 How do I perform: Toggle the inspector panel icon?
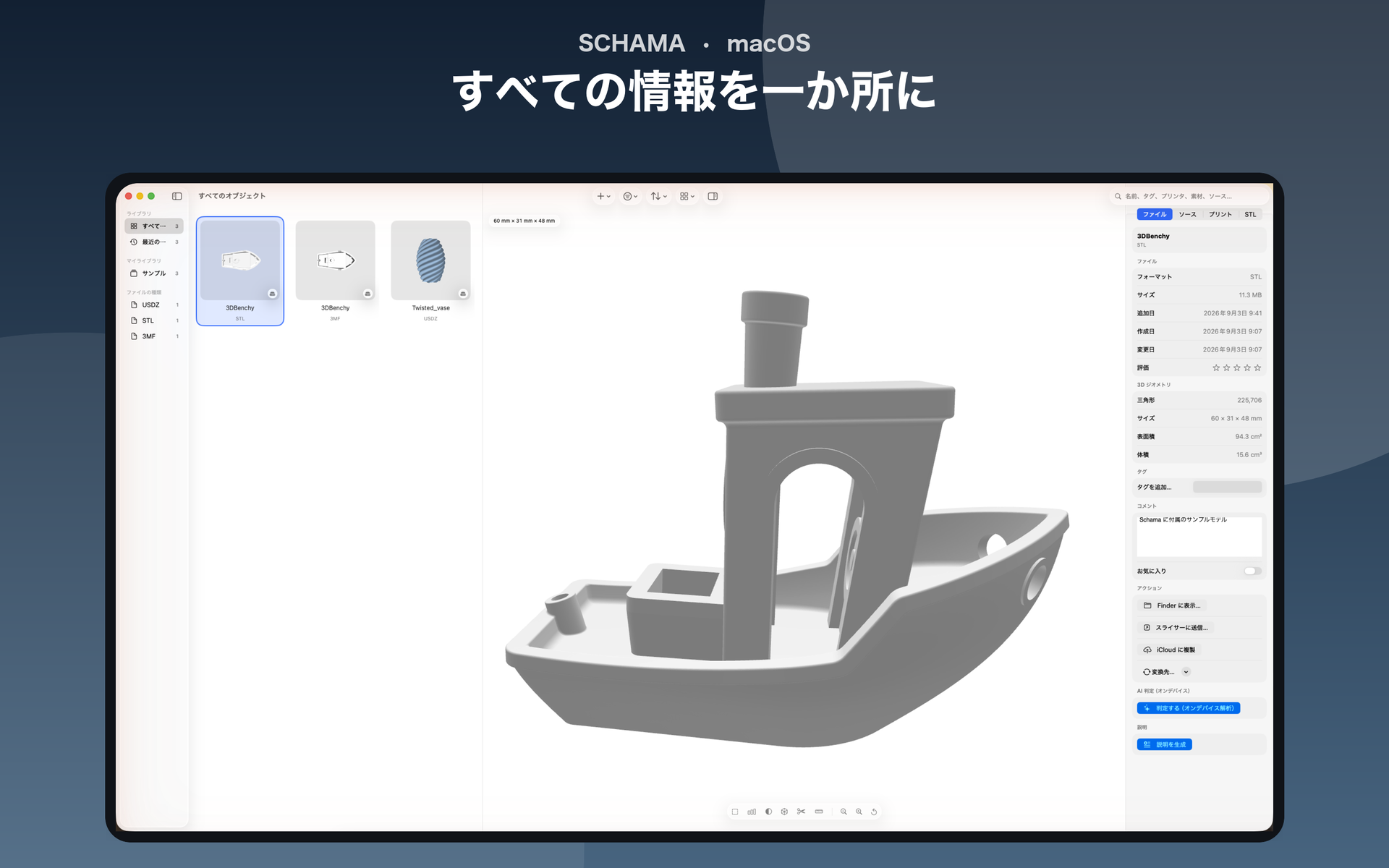tap(713, 196)
